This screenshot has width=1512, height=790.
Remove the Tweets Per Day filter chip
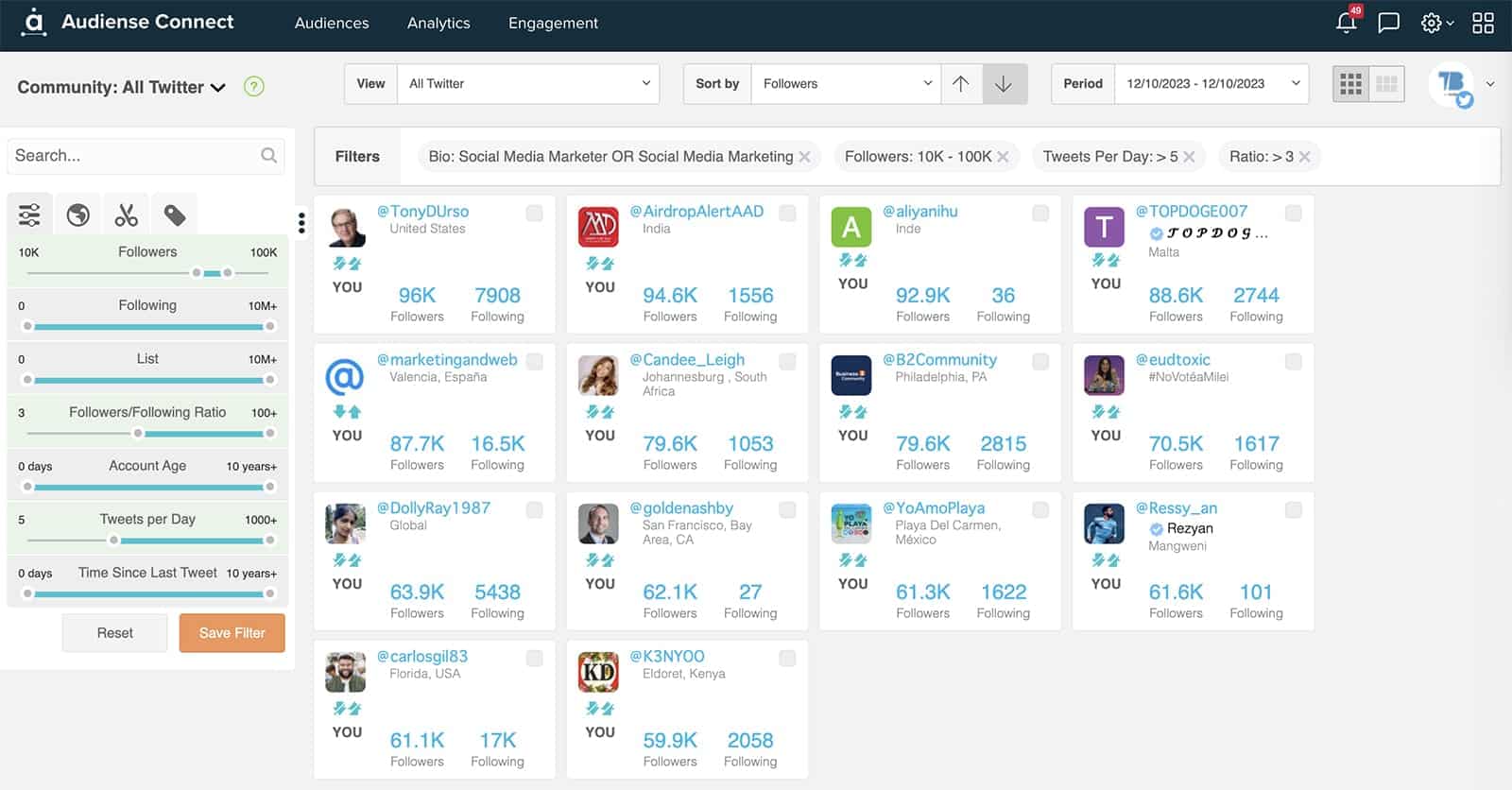[x=1189, y=157]
